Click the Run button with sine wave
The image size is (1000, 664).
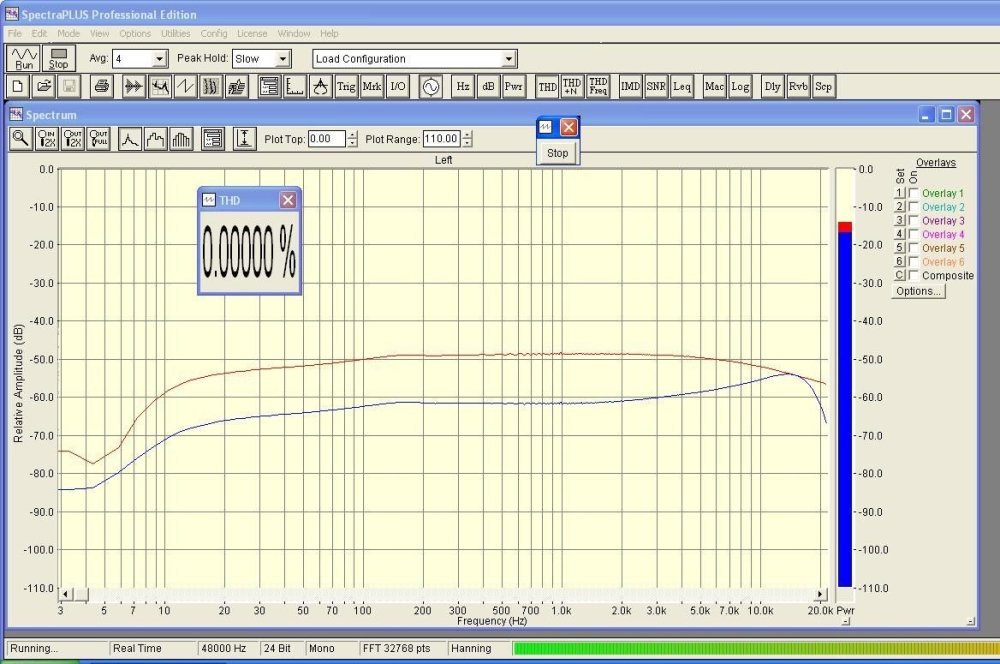click(24, 58)
